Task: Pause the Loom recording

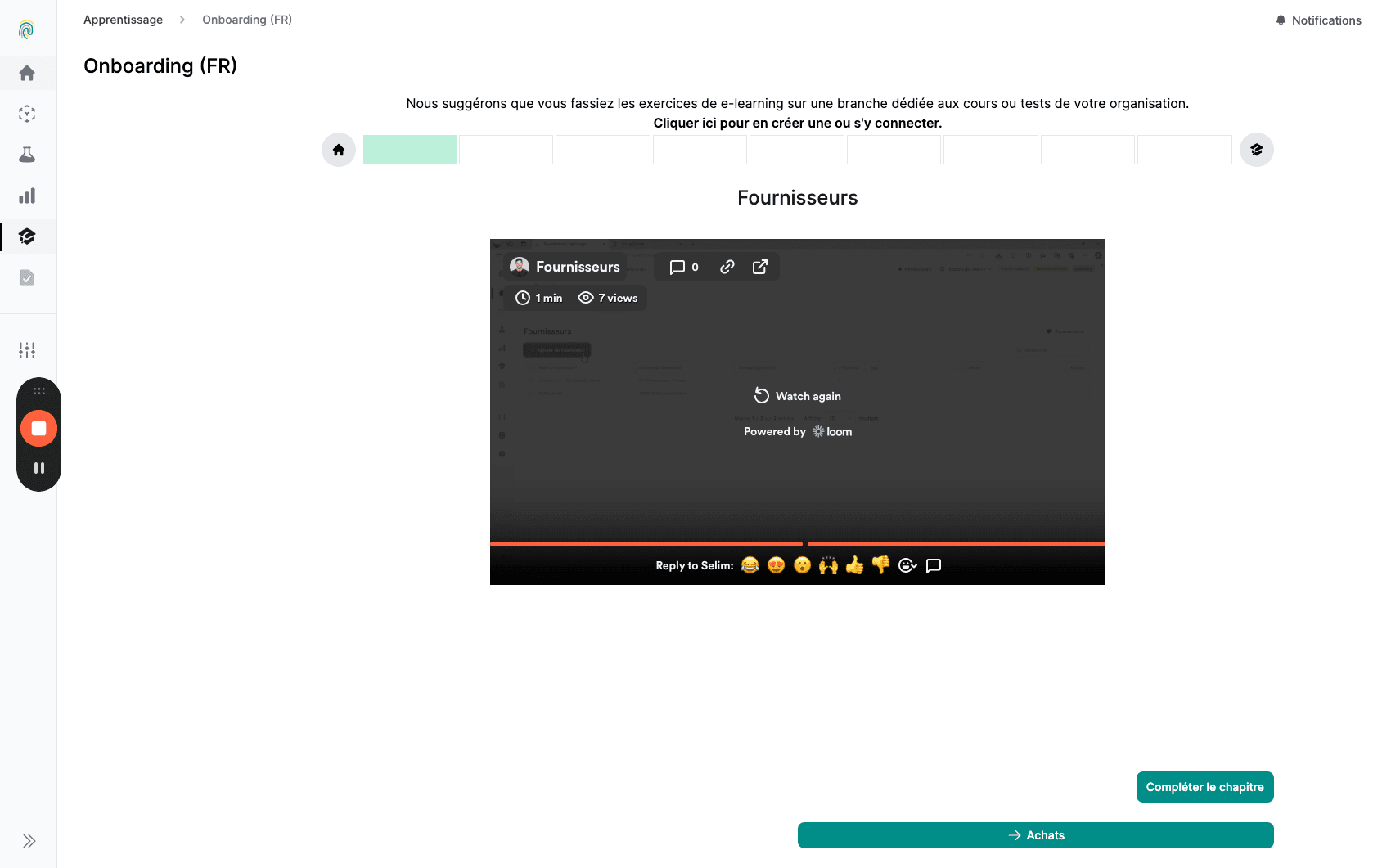Action: coord(38,468)
